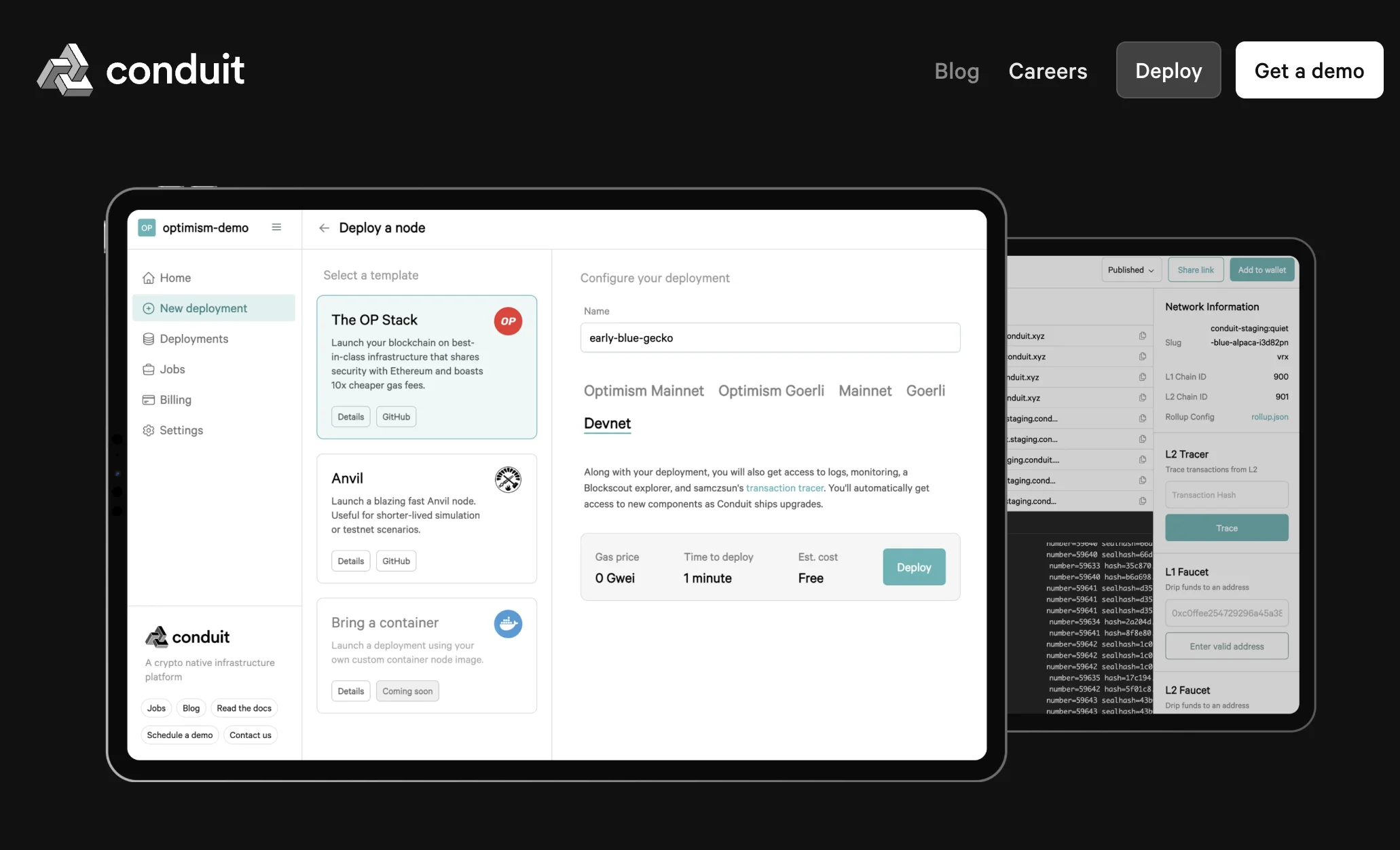Open Details for The OP Stack template

[351, 417]
